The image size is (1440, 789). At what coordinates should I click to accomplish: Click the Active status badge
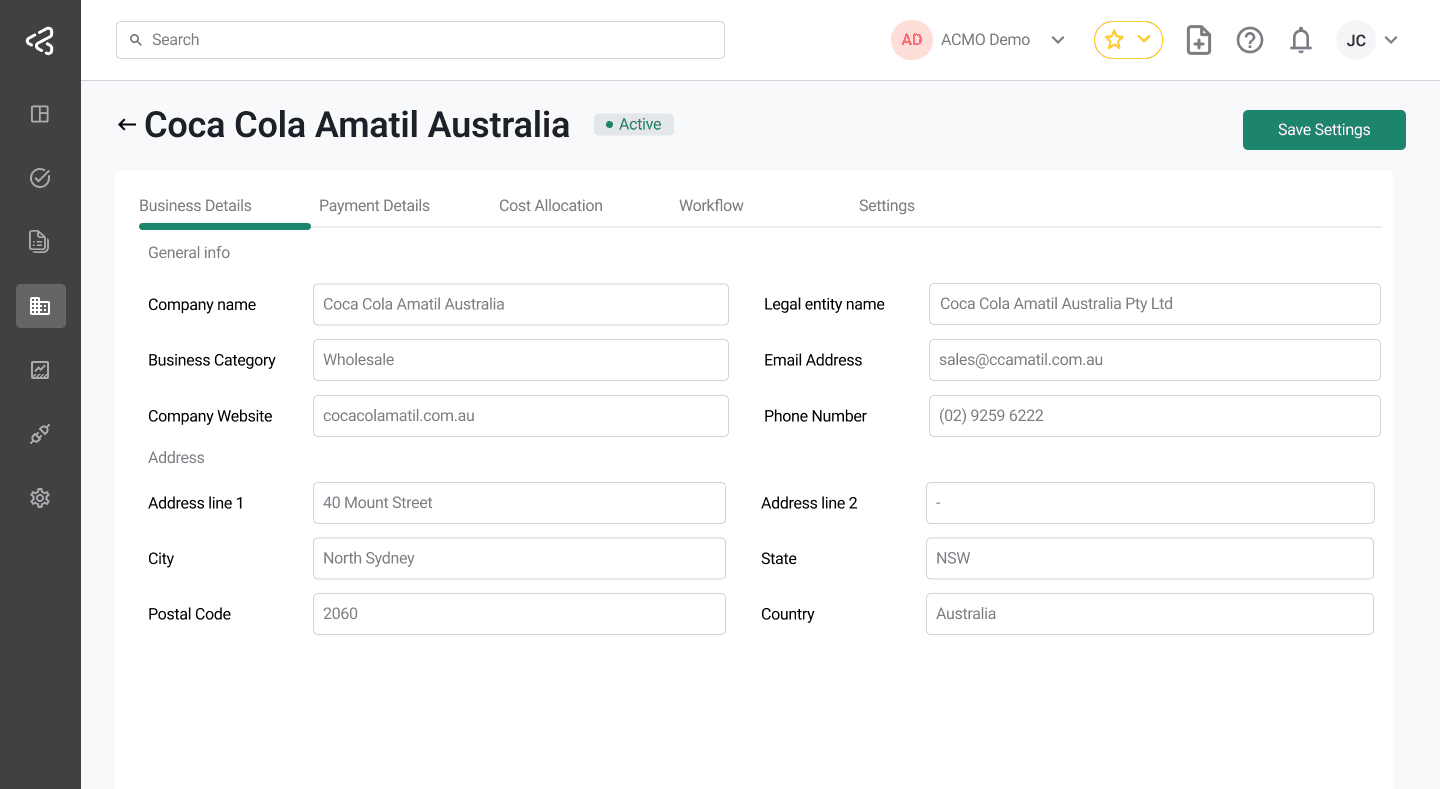pos(634,124)
